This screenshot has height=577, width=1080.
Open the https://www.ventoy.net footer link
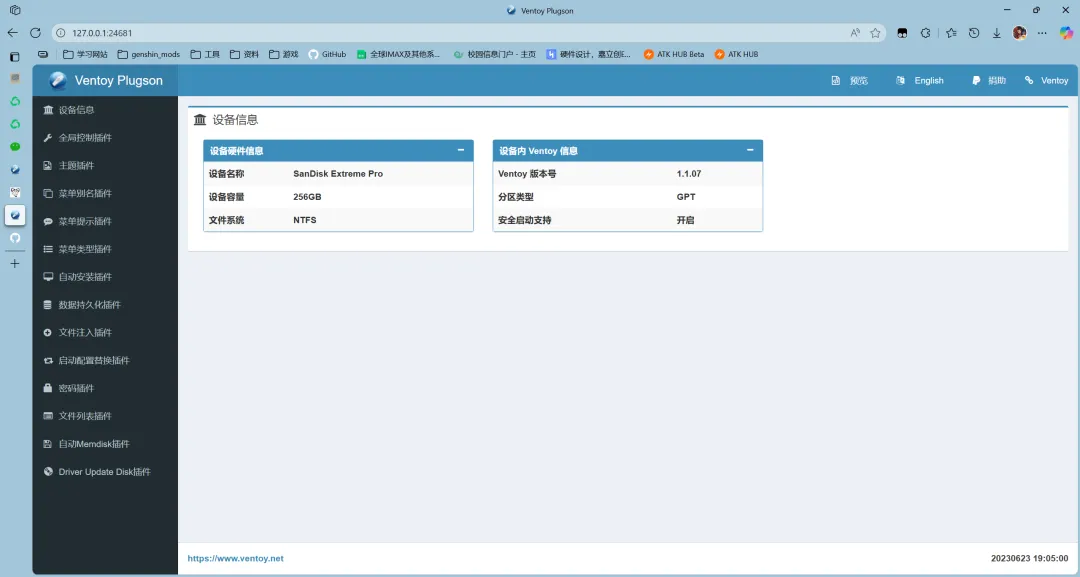click(236, 558)
